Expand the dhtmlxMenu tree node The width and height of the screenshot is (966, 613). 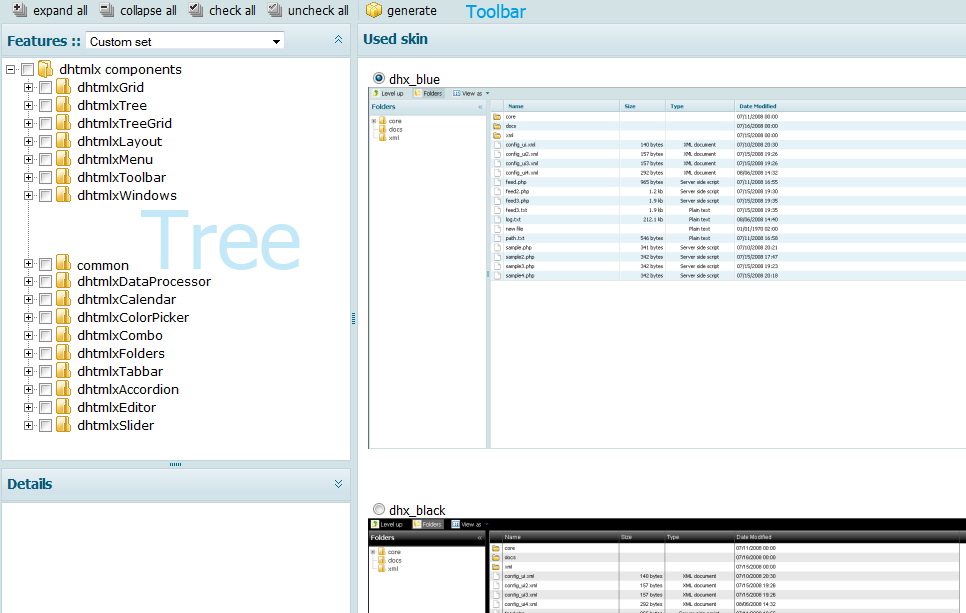29,160
